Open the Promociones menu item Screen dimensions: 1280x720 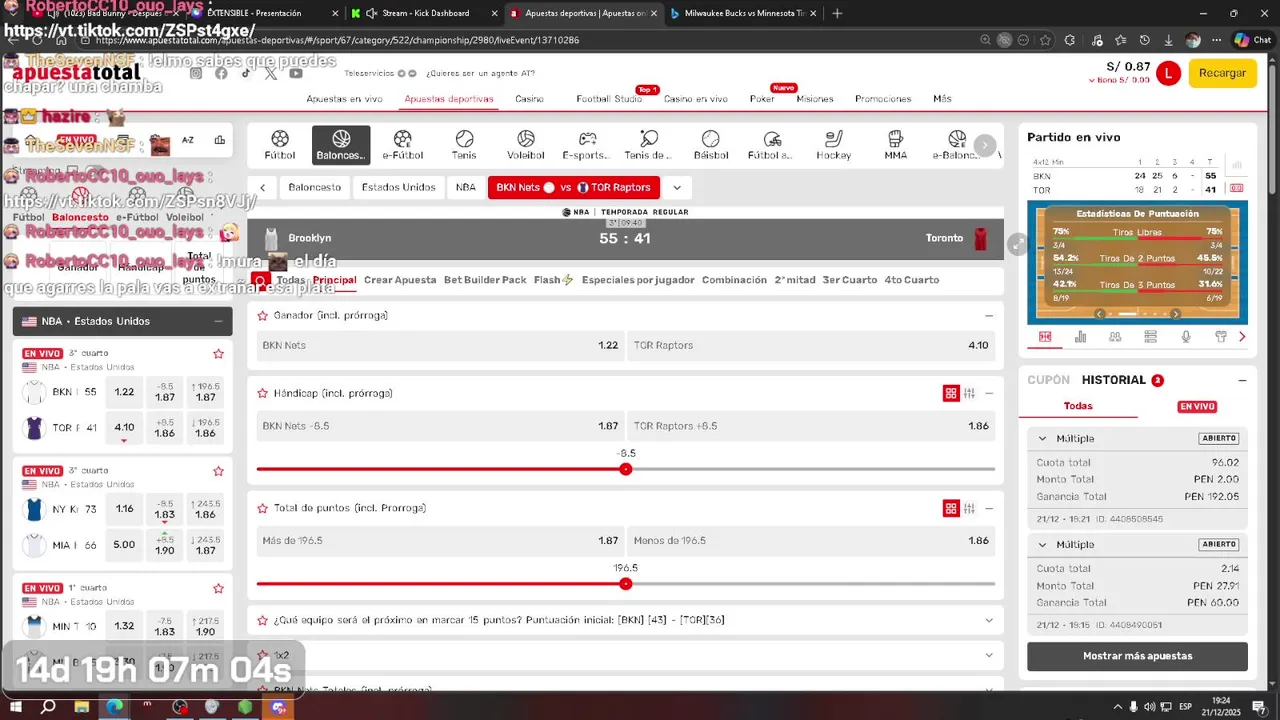coord(883,99)
